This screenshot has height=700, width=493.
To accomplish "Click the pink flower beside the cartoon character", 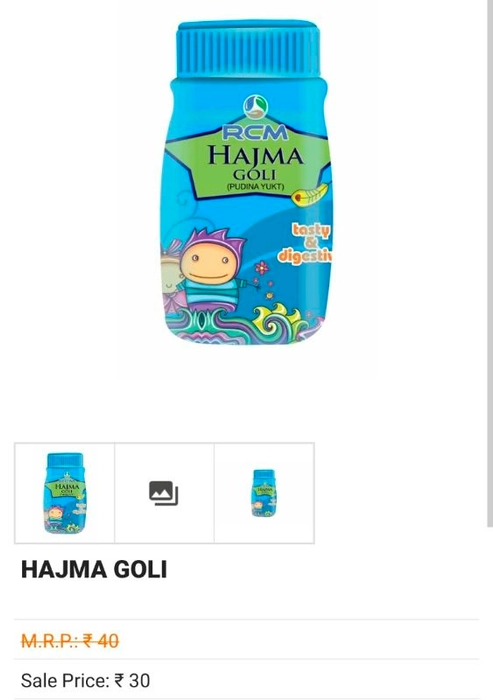I will tap(262, 268).
